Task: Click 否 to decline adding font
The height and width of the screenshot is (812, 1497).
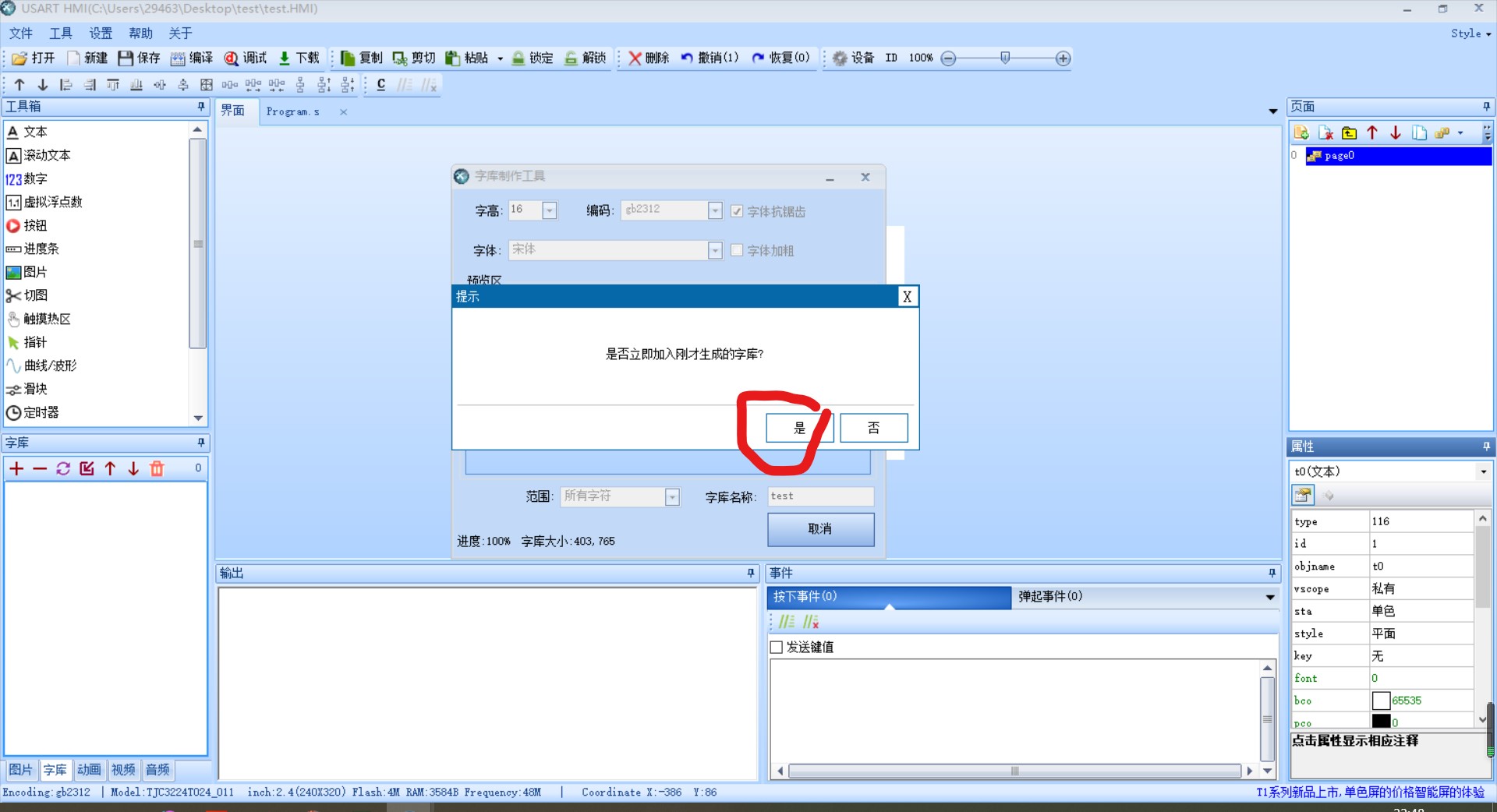Action: pos(873,429)
